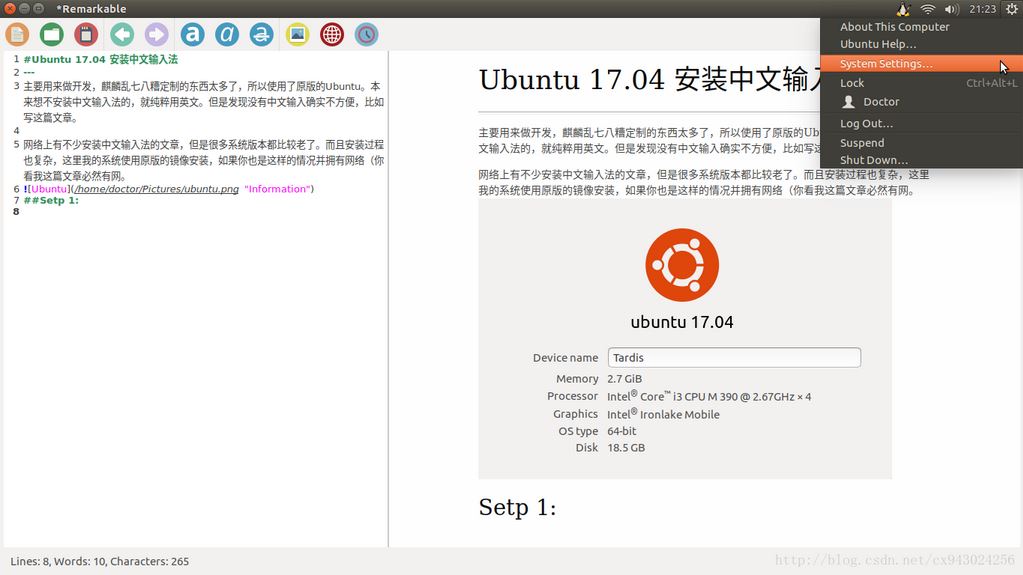Click the Processor value 'Intel Core i3 CPU'
The height and width of the screenshot is (575, 1023).
tap(709, 396)
